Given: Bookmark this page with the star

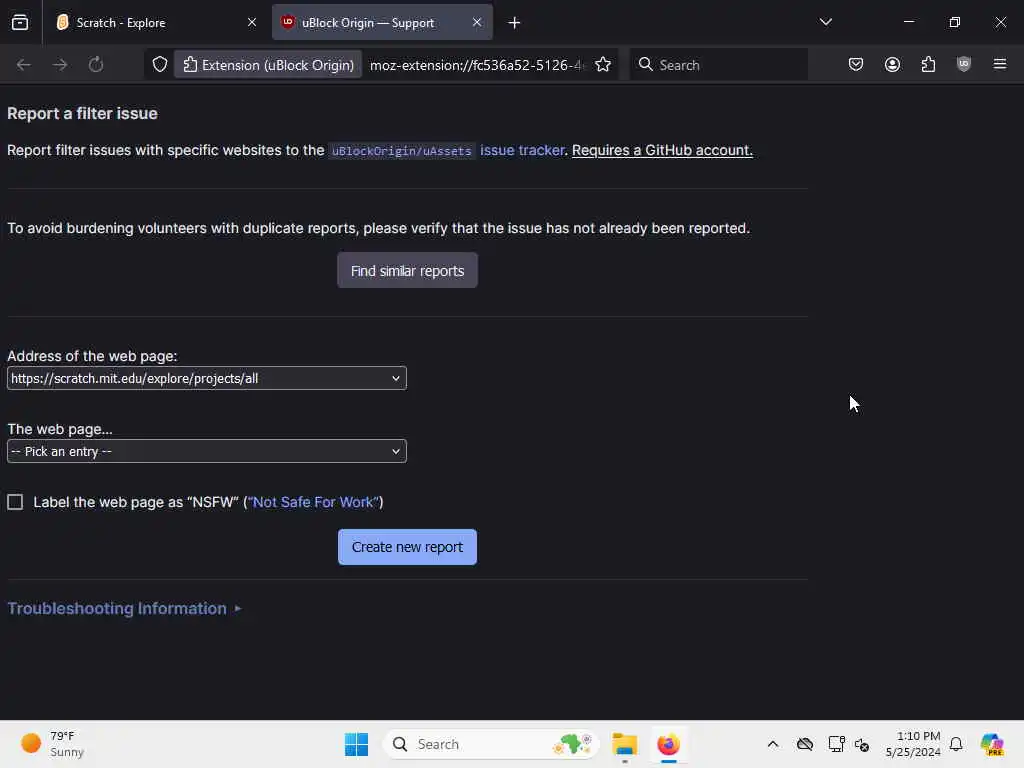Looking at the screenshot, I should [603, 65].
